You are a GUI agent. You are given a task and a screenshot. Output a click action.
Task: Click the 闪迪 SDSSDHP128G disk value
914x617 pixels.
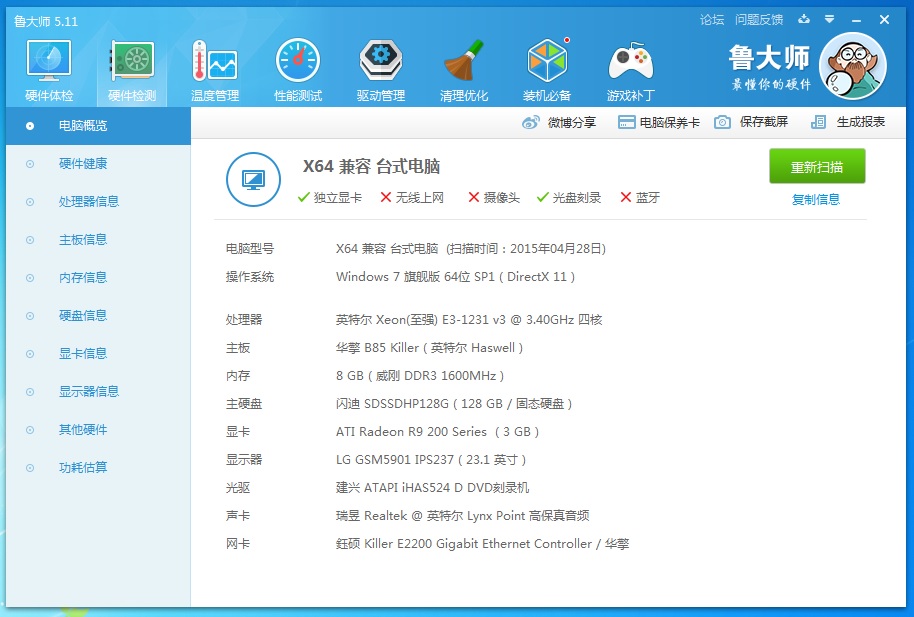454,404
